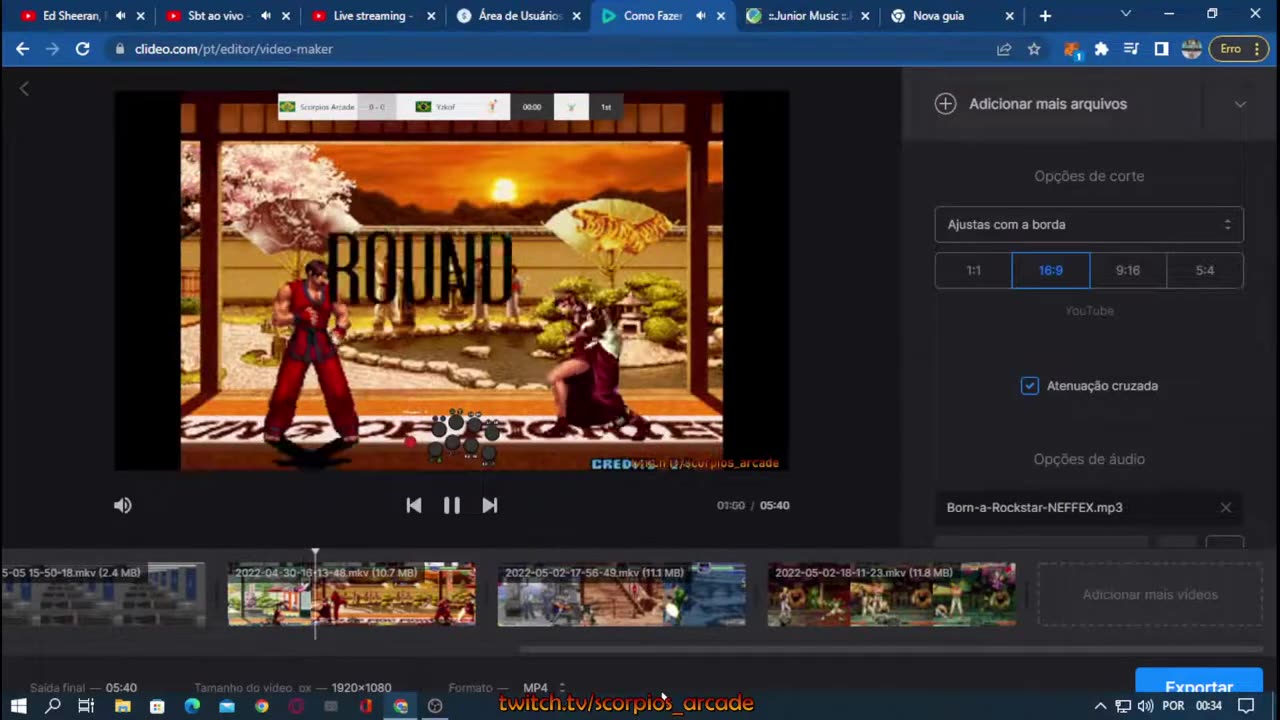
Task: Select the 2022-05-02-17-56-49.mkv clip
Action: pos(621,594)
